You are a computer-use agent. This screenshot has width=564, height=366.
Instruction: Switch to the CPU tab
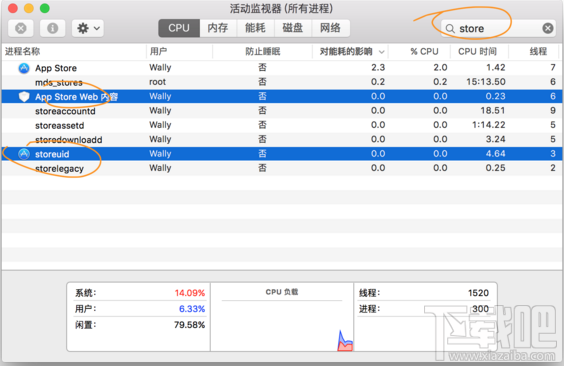click(x=179, y=28)
